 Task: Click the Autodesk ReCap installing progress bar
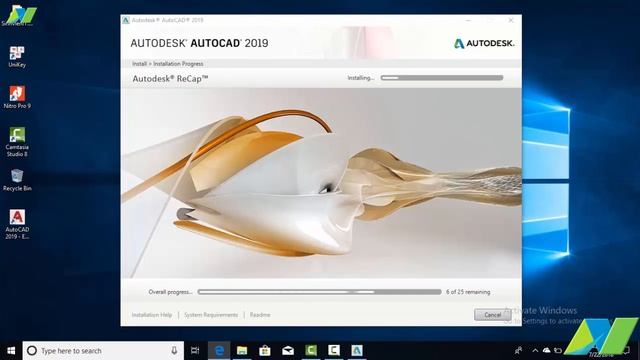[x=442, y=78]
